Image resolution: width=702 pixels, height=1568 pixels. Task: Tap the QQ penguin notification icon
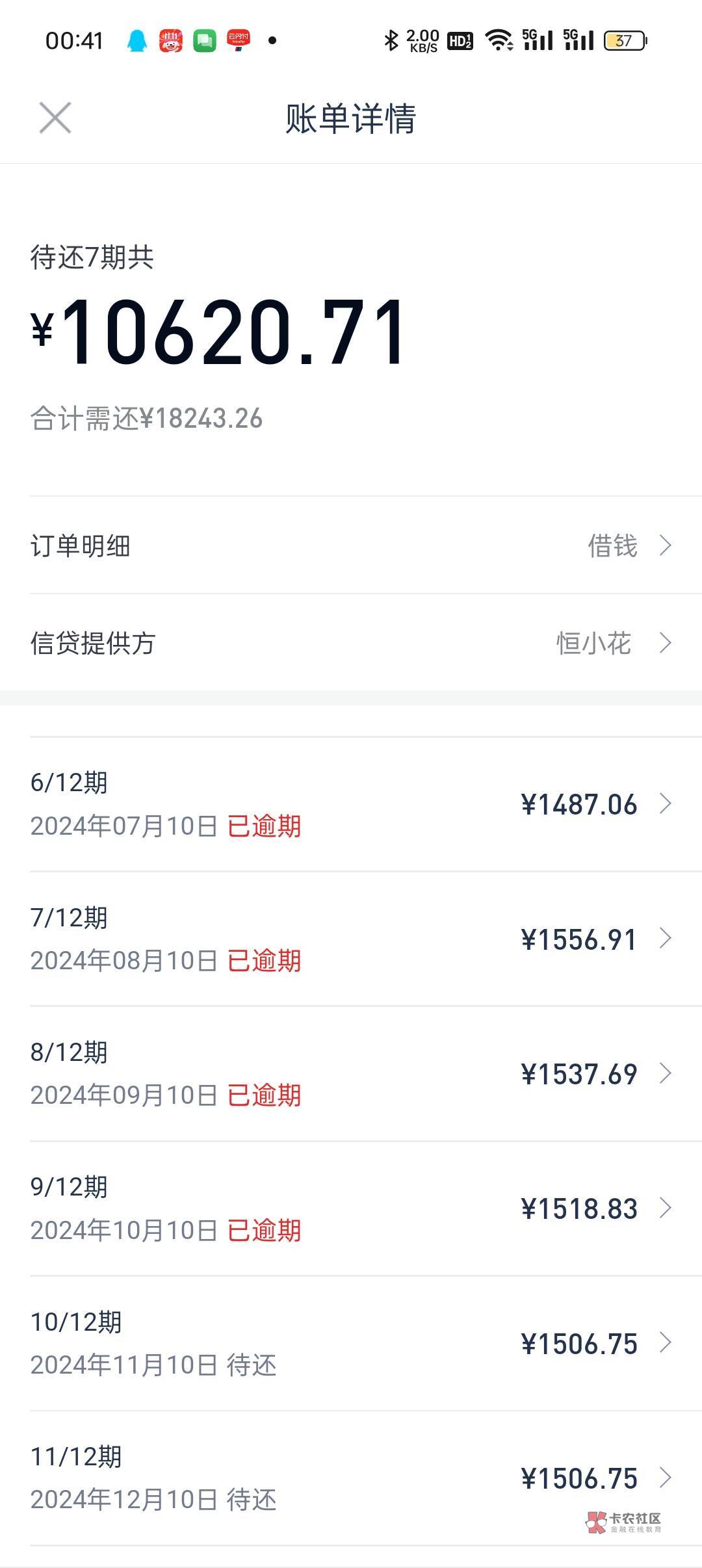(136, 41)
